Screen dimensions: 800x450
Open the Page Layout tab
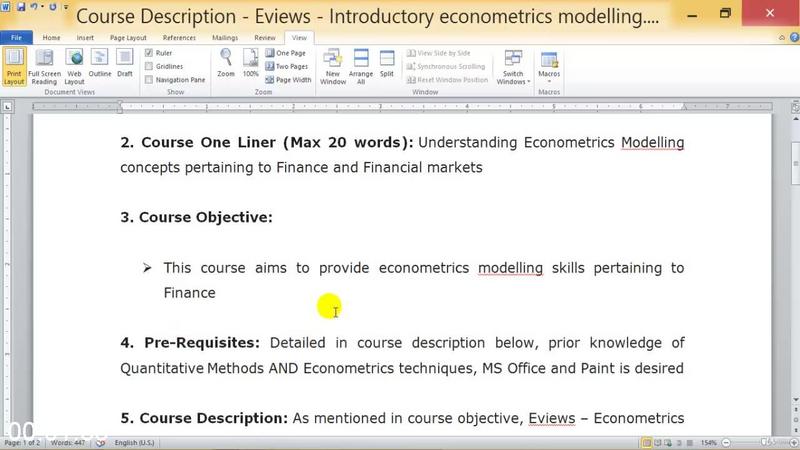(x=128, y=37)
